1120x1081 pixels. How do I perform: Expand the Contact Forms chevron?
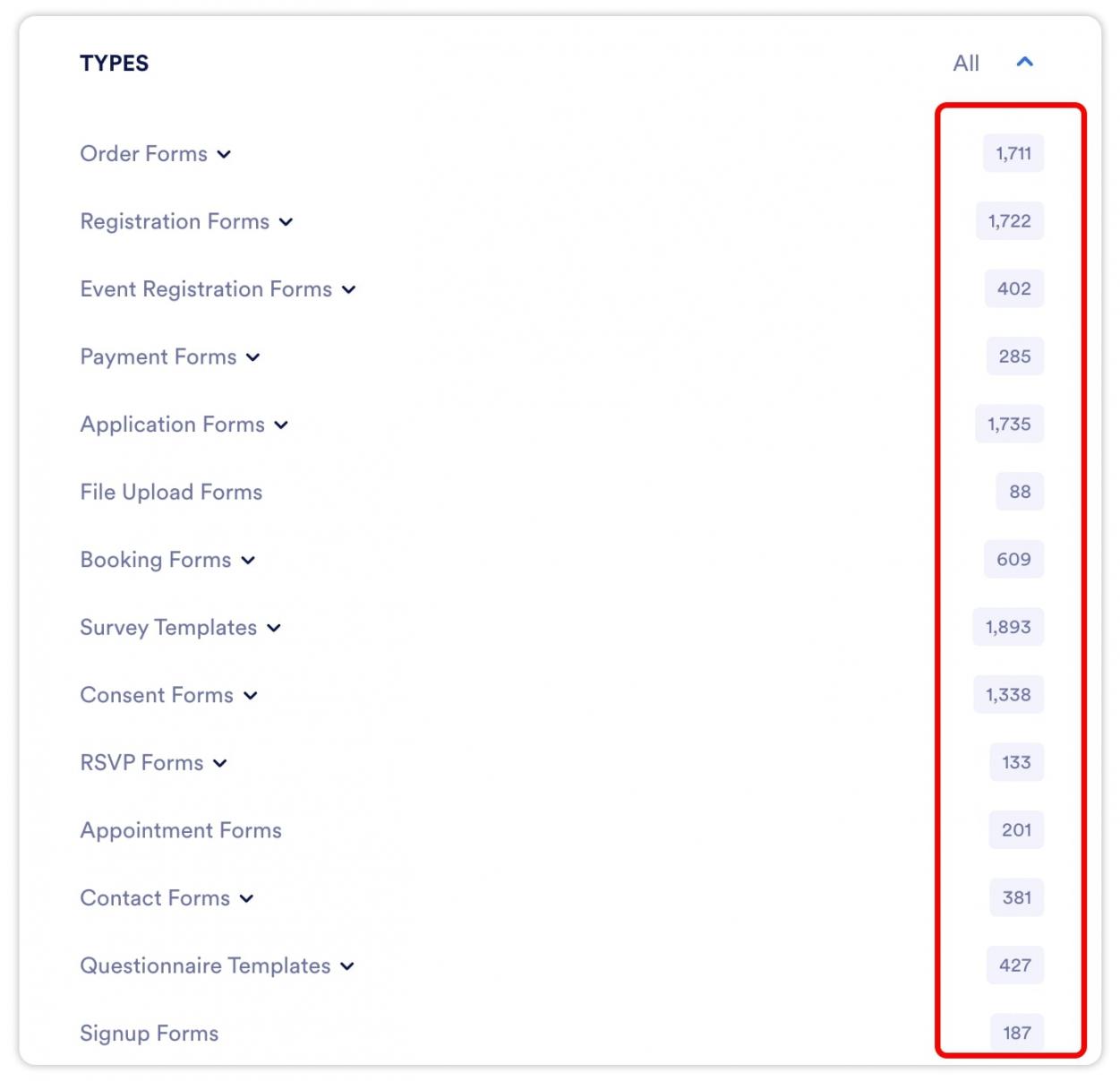click(x=247, y=898)
